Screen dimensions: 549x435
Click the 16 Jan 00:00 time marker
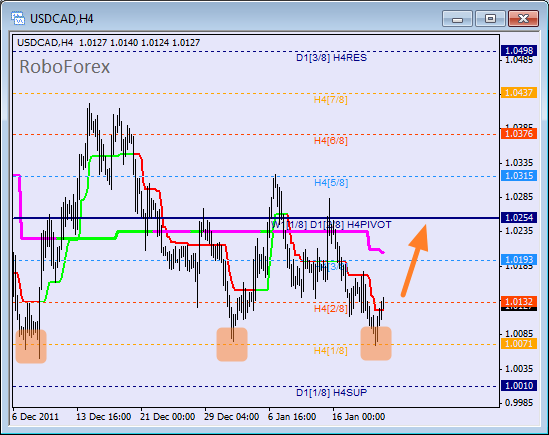(358, 417)
